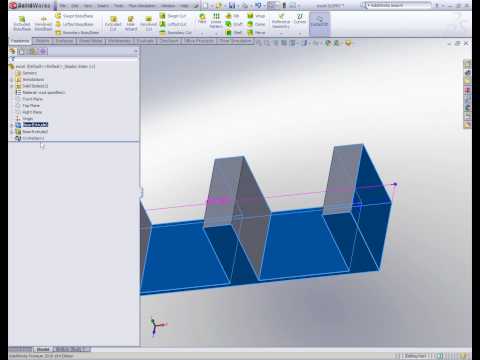480x360 pixels.
Task: Click the Undo icon
Action: [x=258, y=5]
